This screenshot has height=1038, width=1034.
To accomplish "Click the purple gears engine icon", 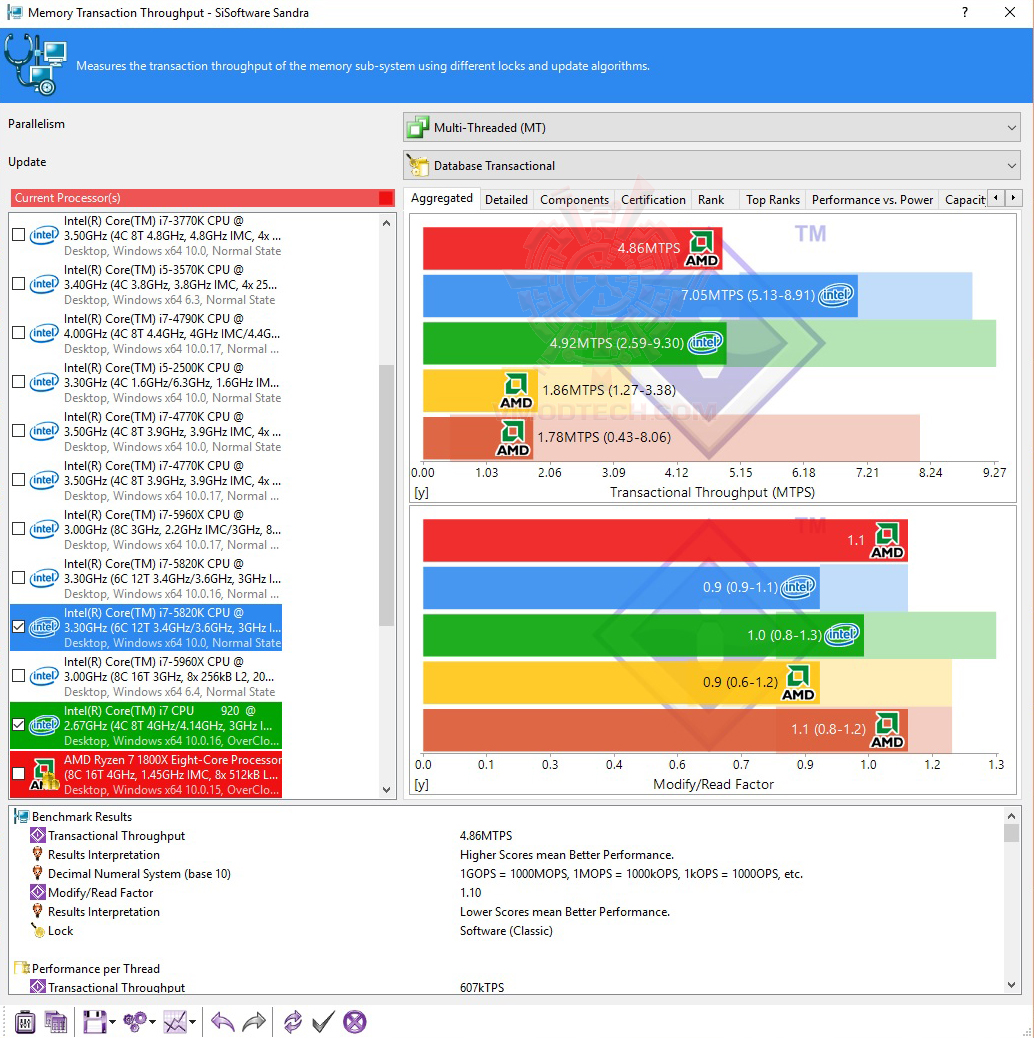I will coord(135,1022).
